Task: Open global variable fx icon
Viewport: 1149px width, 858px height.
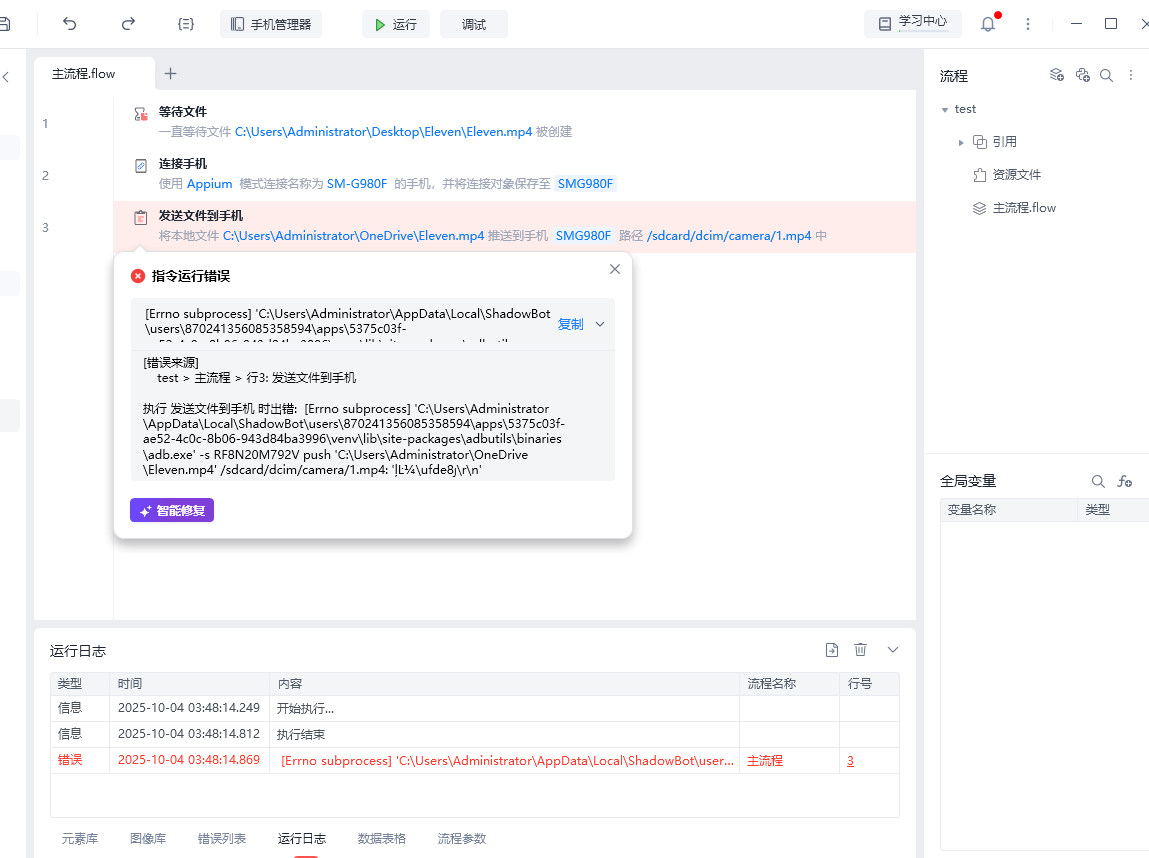Action: click(x=1124, y=481)
